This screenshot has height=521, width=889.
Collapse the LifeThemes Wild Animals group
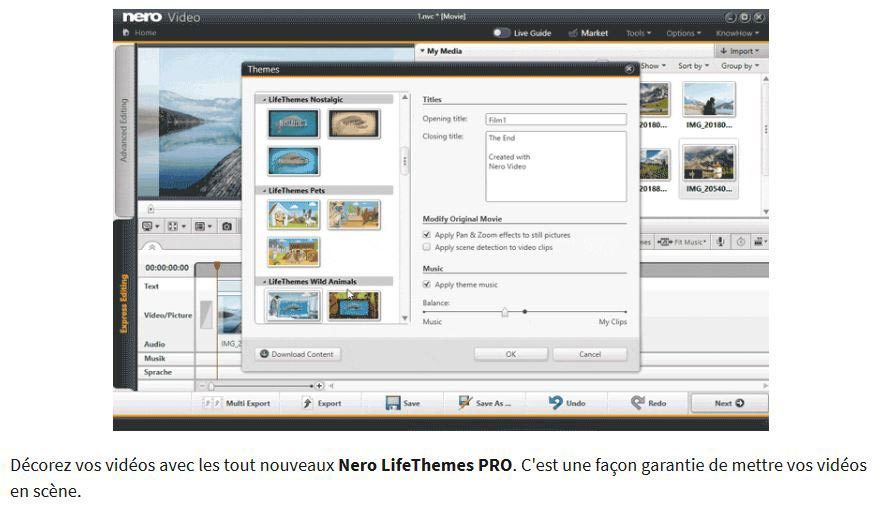[264, 281]
